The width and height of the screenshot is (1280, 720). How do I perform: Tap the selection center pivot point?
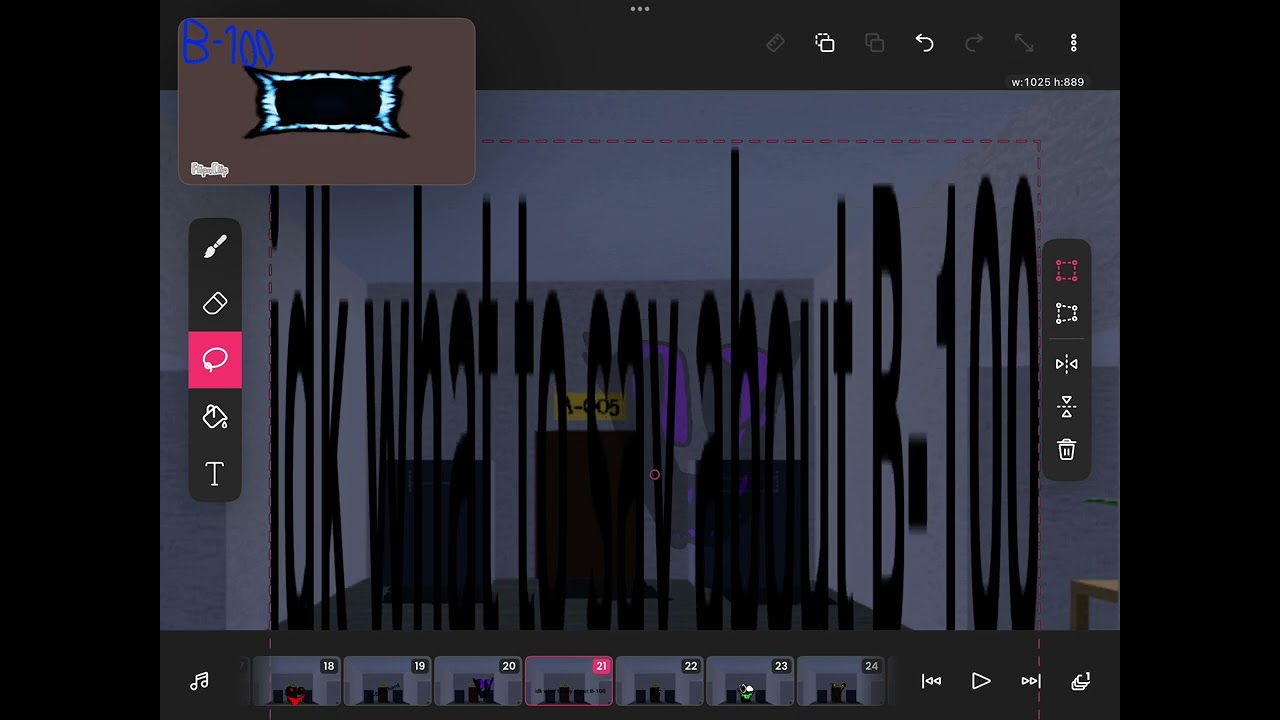pyautogui.click(x=655, y=475)
